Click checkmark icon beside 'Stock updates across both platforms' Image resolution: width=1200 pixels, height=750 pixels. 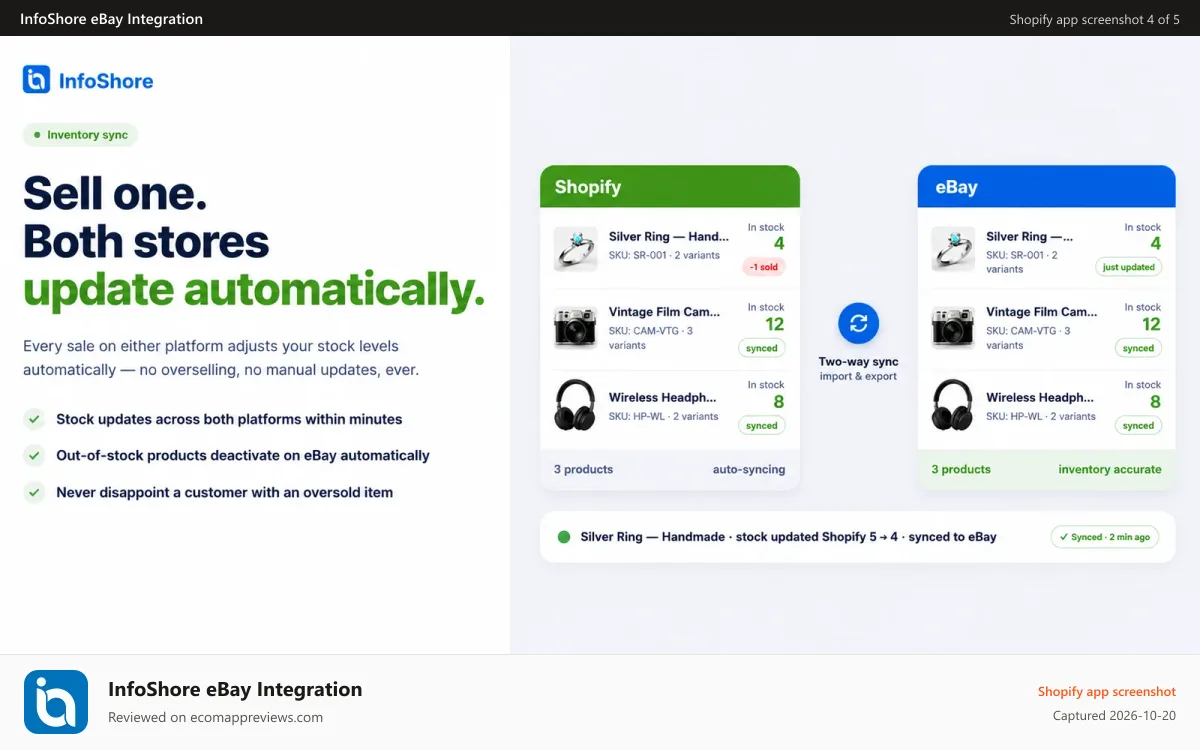(x=34, y=419)
